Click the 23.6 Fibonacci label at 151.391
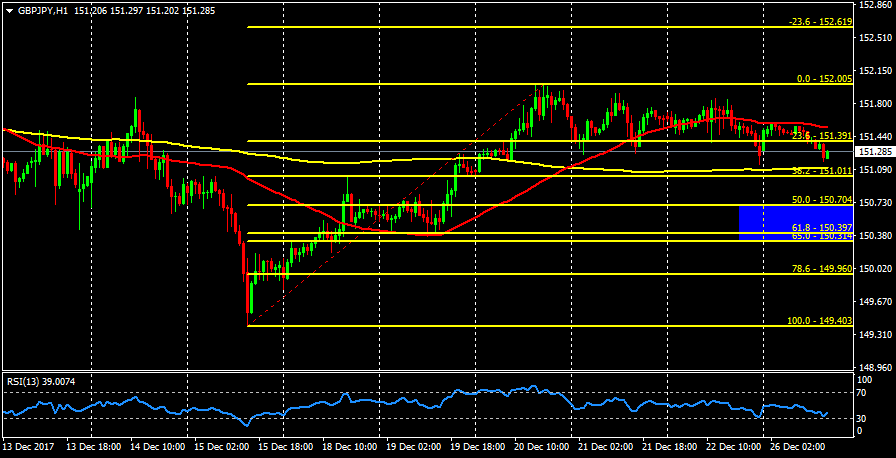The image size is (896, 458). pyautogui.click(x=821, y=135)
